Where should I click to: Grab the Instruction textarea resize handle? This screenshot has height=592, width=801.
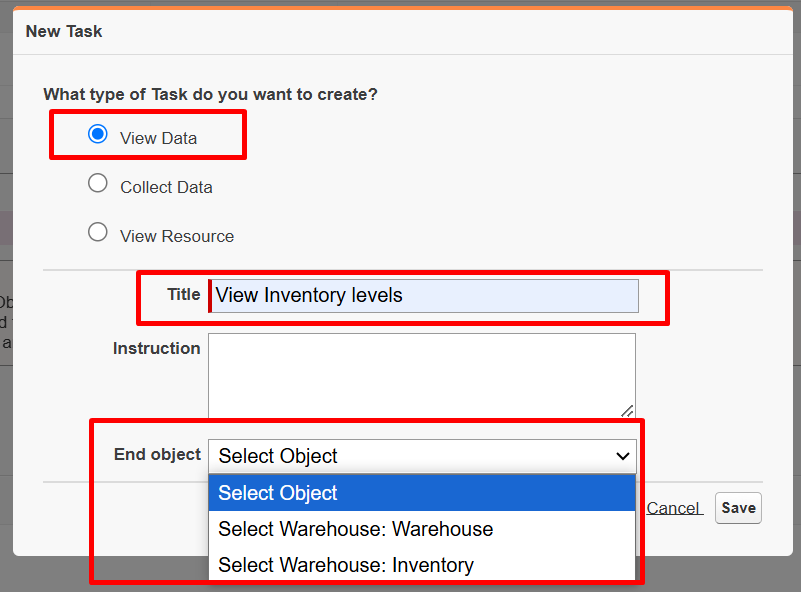point(627,410)
